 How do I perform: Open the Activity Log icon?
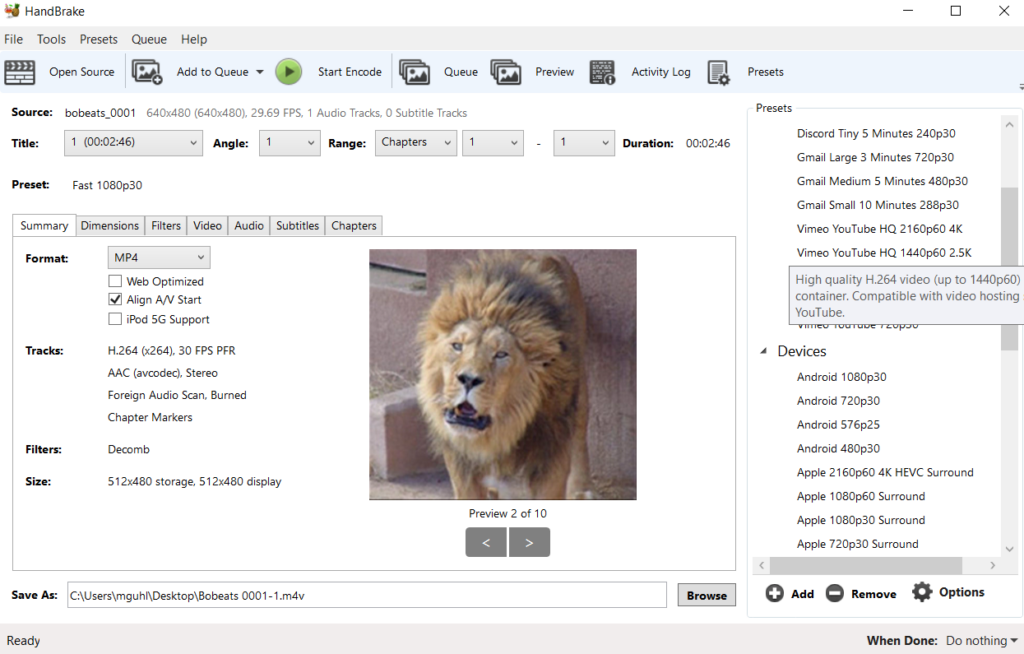click(602, 72)
